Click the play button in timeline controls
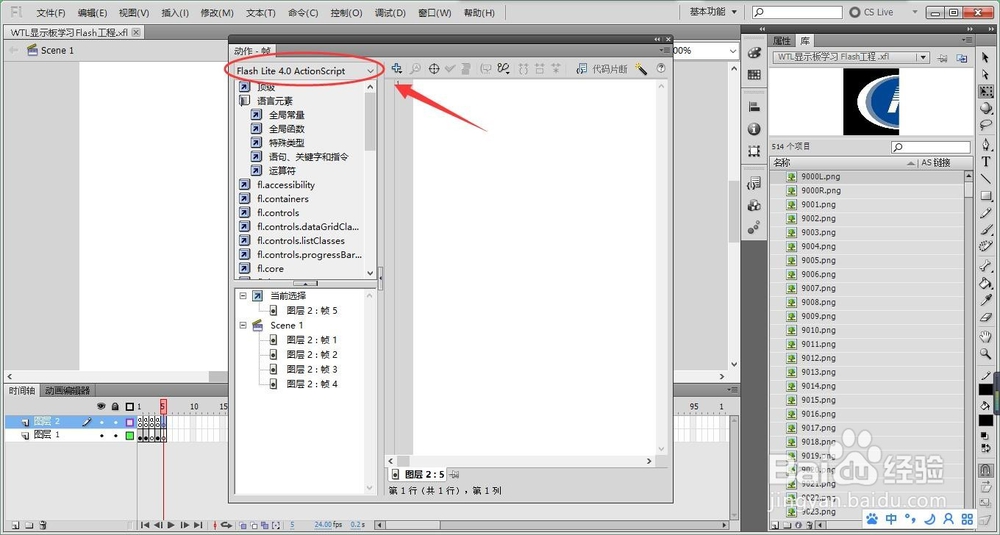Image resolution: width=1000 pixels, height=535 pixels. point(171,525)
